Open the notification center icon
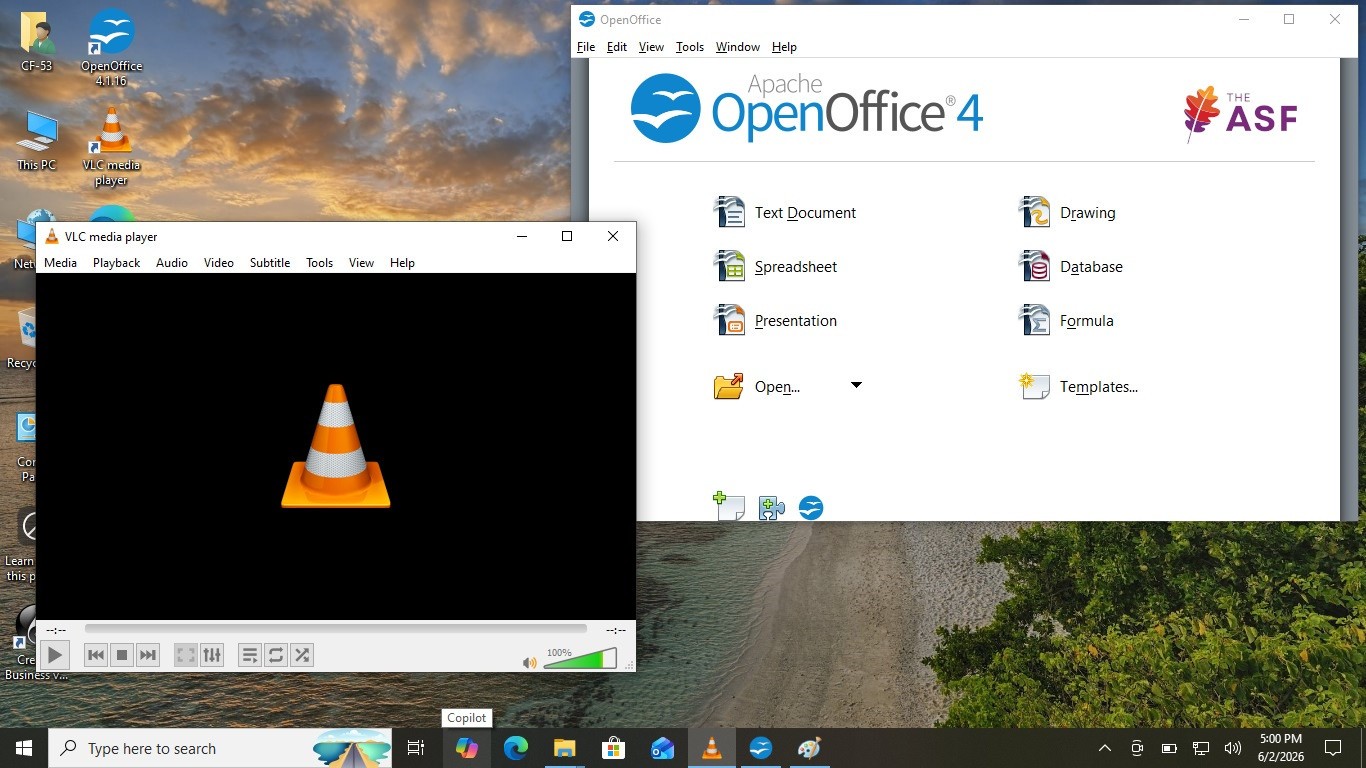Viewport: 1366px width, 768px height. coord(1332,748)
